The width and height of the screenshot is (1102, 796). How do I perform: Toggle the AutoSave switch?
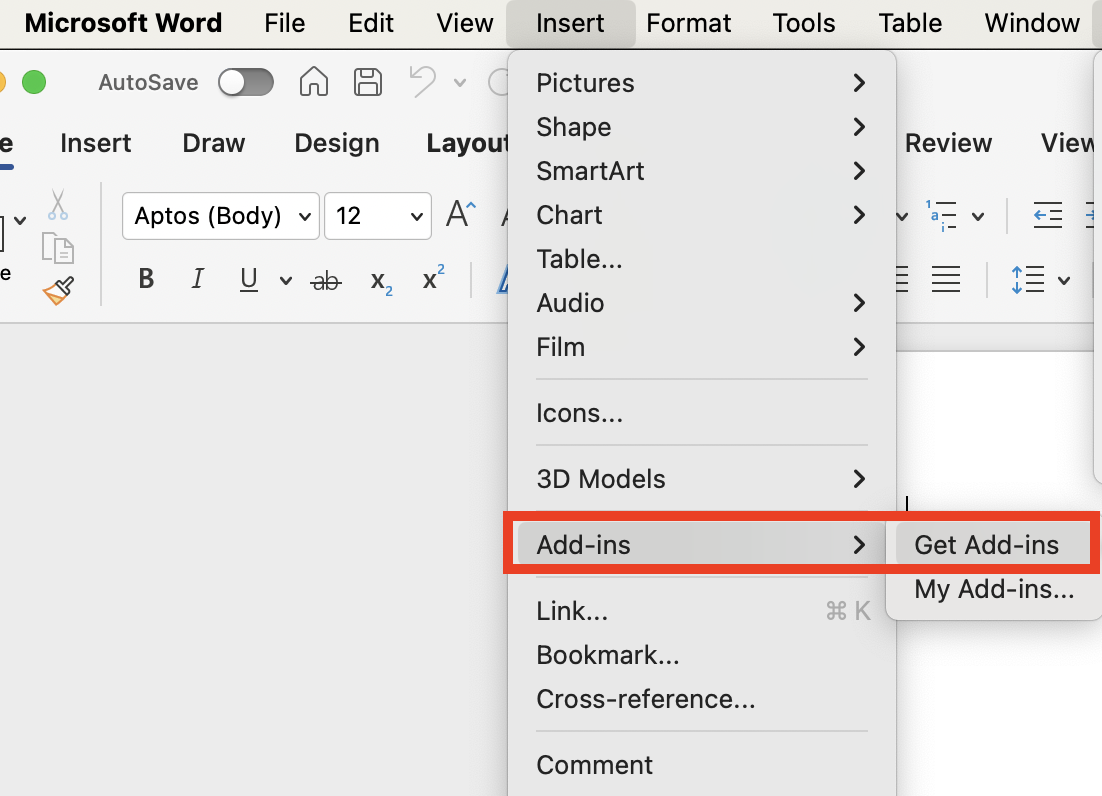246,82
